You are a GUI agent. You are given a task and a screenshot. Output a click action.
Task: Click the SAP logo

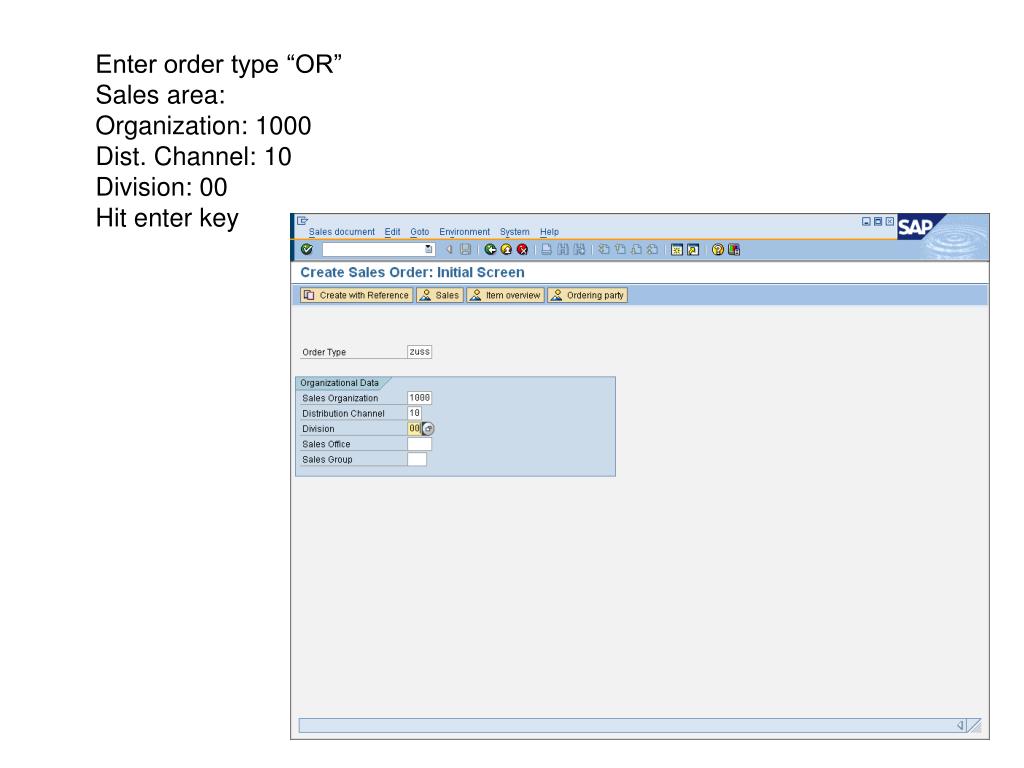click(x=915, y=227)
